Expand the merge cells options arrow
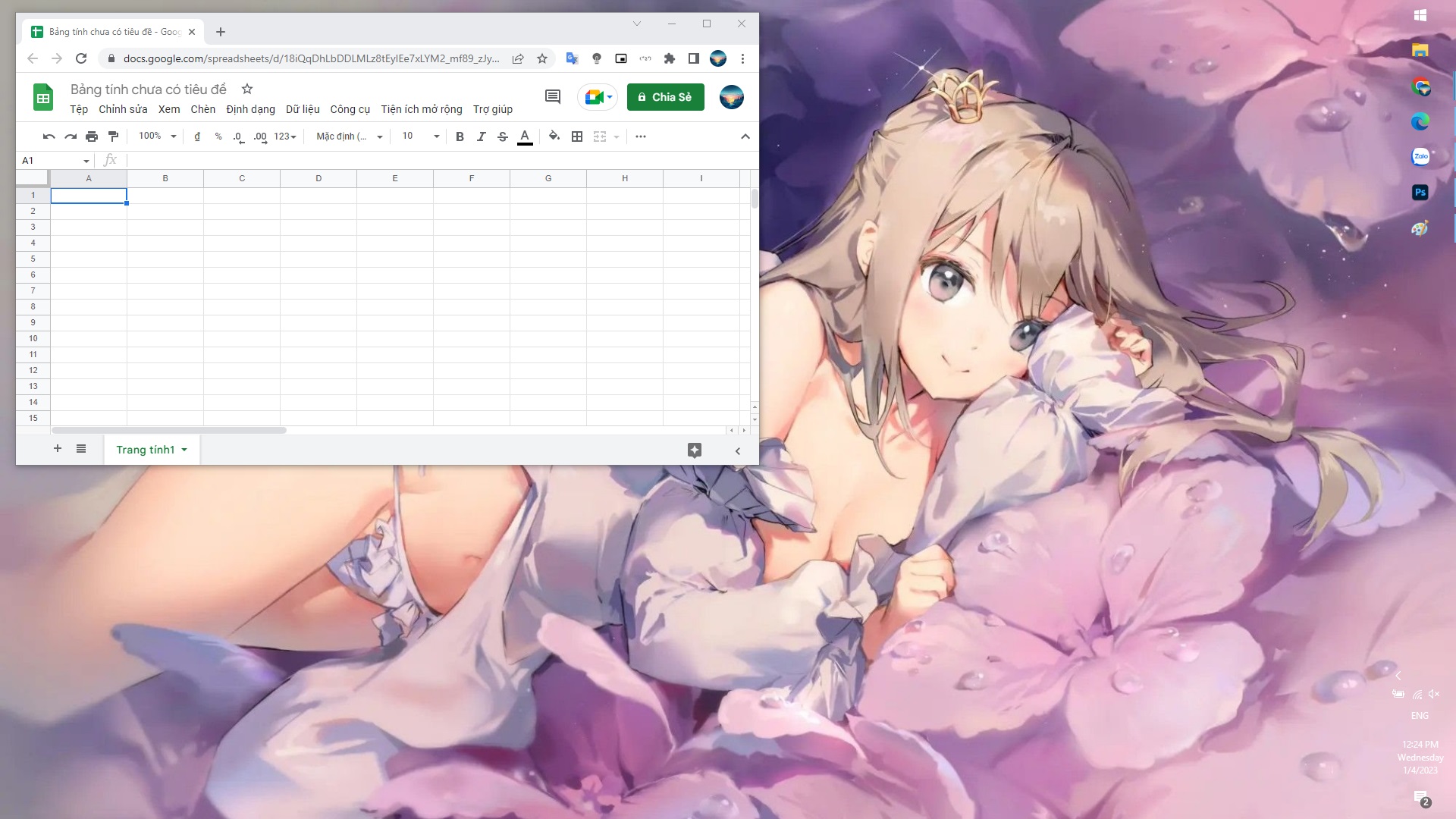This screenshot has width=1456, height=819. (x=617, y=137)
